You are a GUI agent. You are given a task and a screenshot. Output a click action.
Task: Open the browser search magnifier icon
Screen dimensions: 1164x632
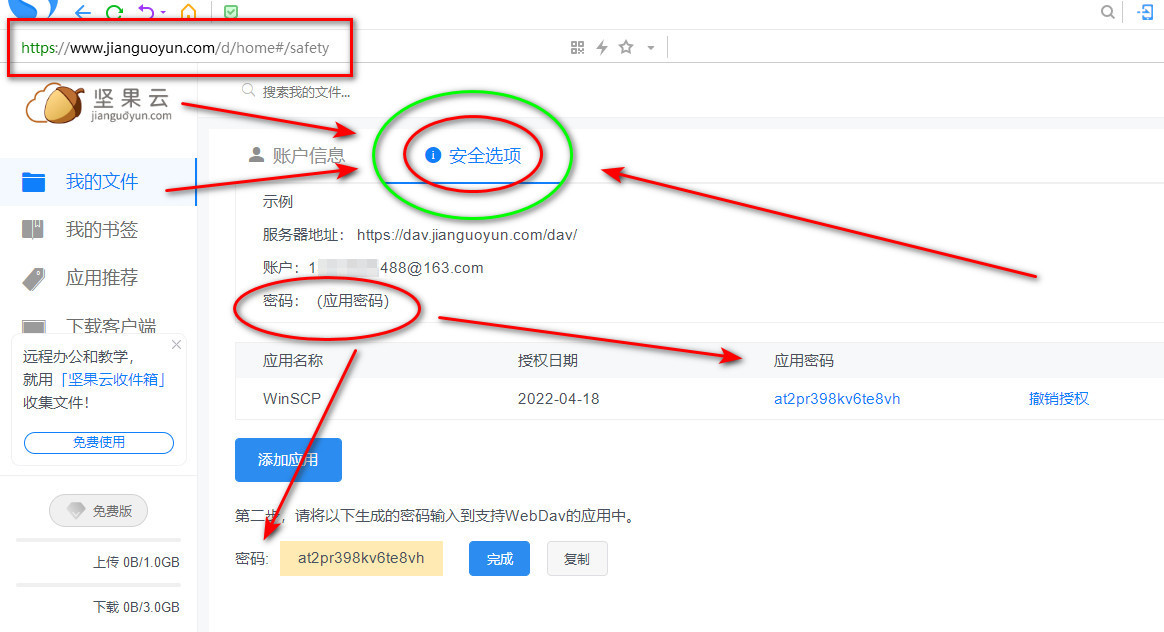click(1108, 12)
